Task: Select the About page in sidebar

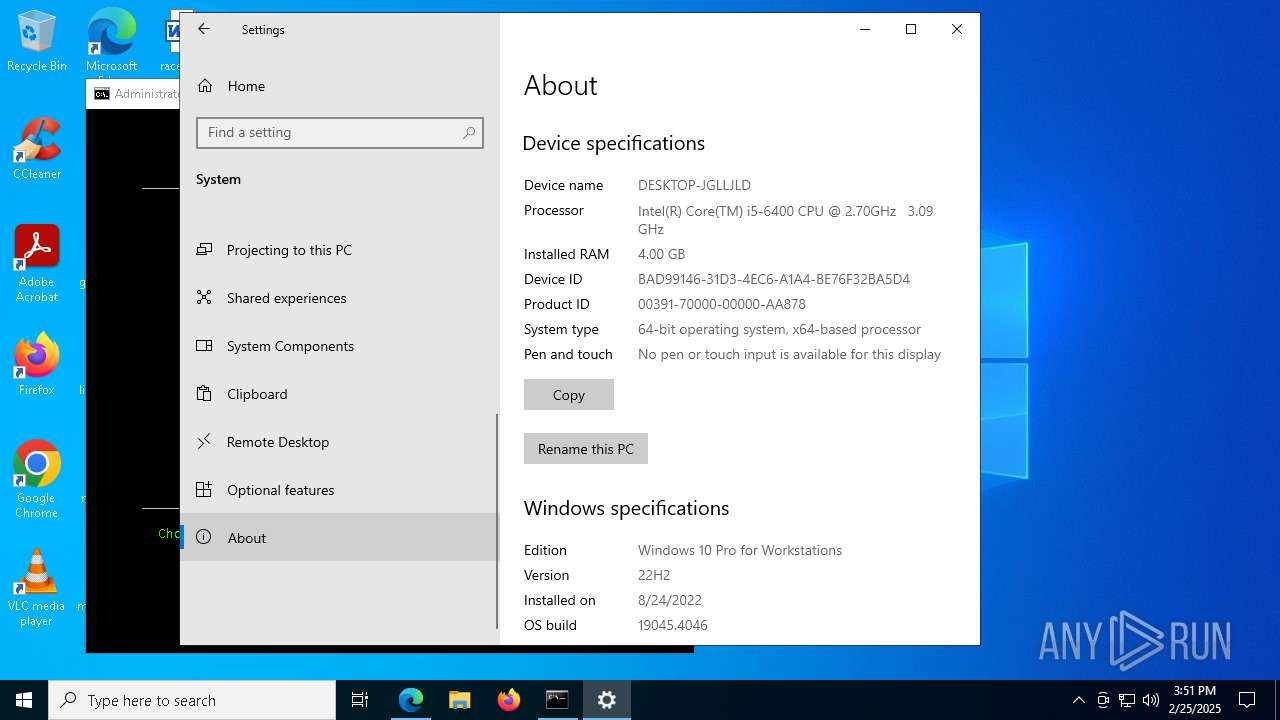Action: coord(339,538)
